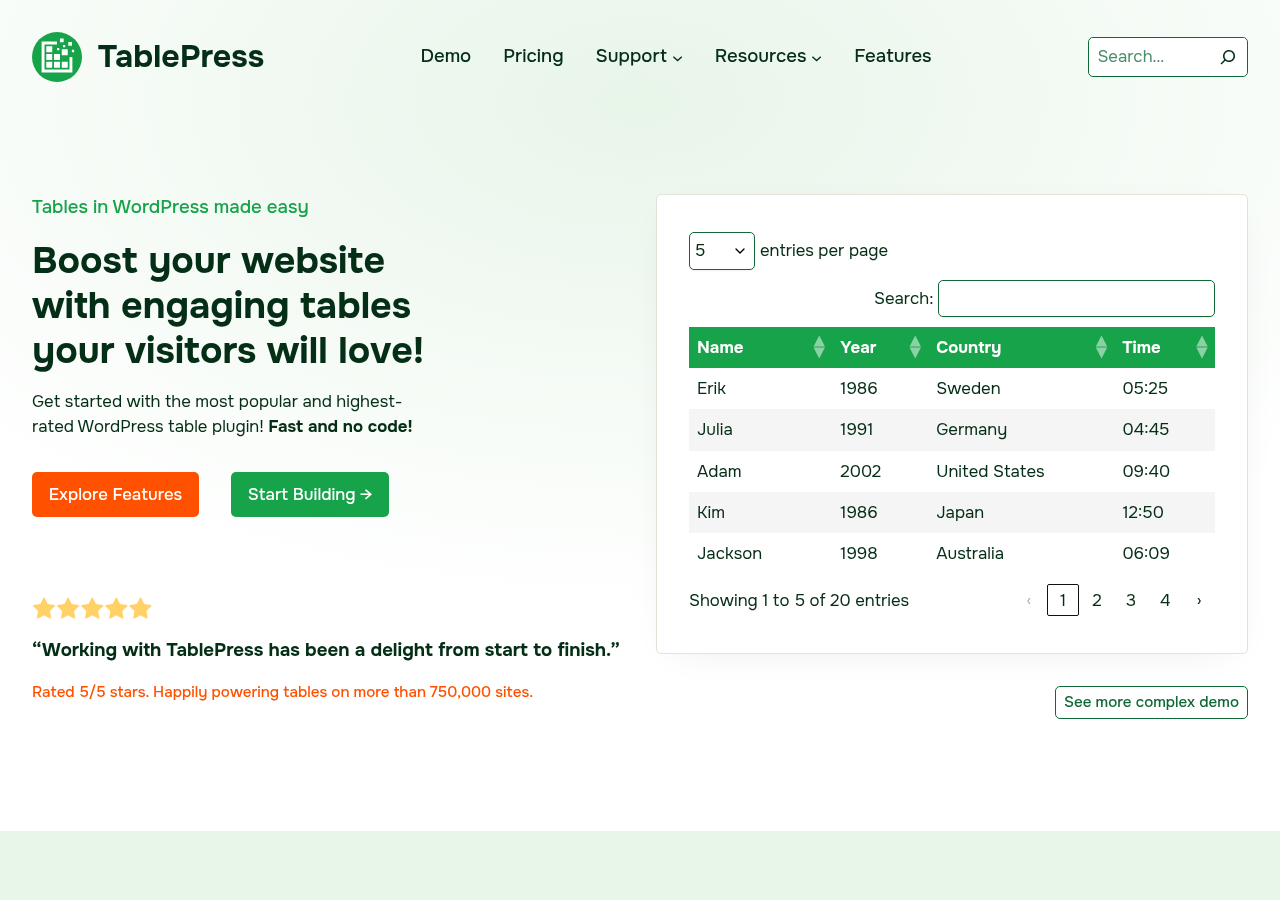Open the Rated 5/5 stars link
This screenshot has width=1280, height=900.
tap(282, 692)
